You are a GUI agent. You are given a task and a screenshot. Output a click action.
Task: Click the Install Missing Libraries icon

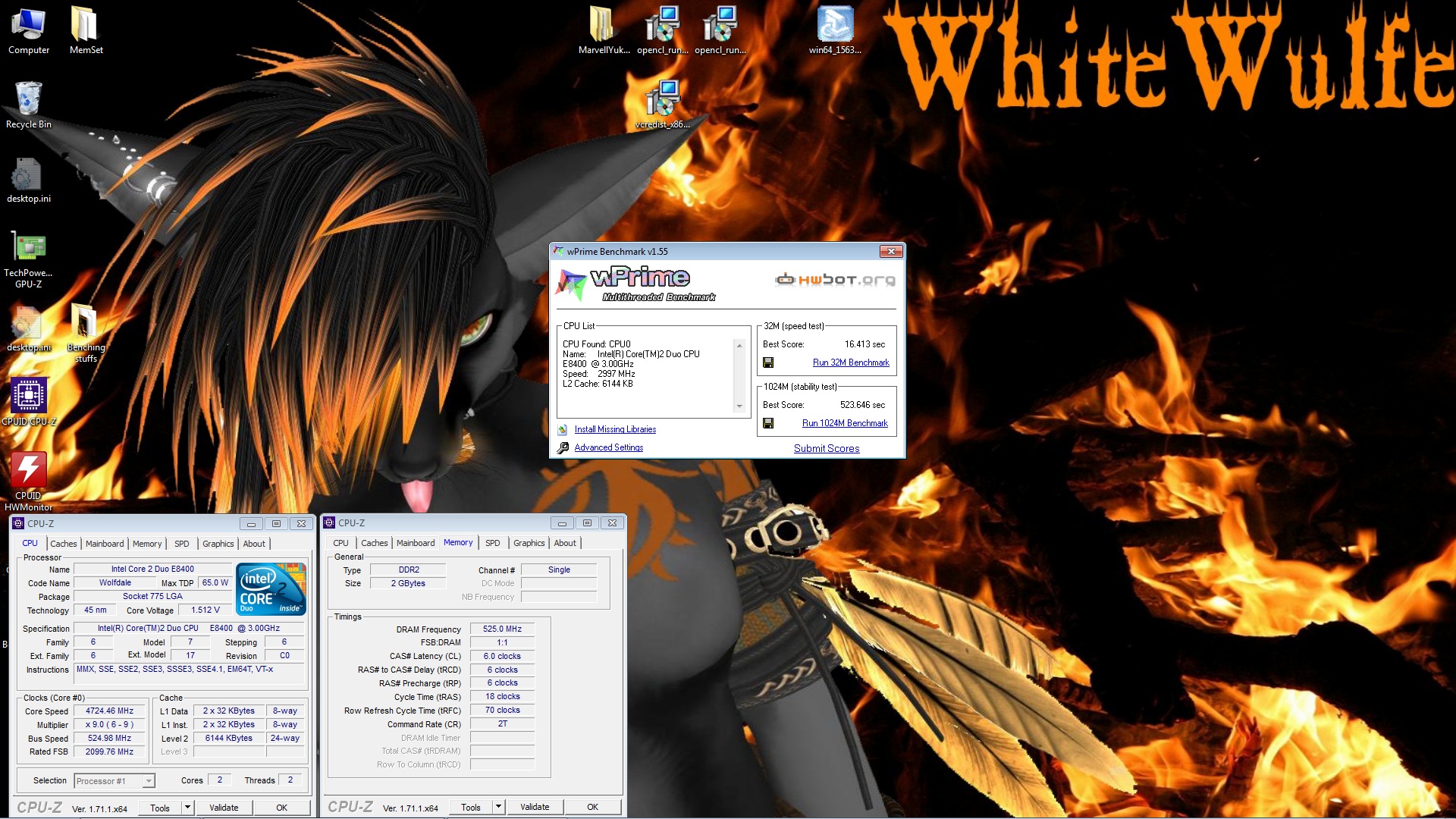(x=563, y=429)
